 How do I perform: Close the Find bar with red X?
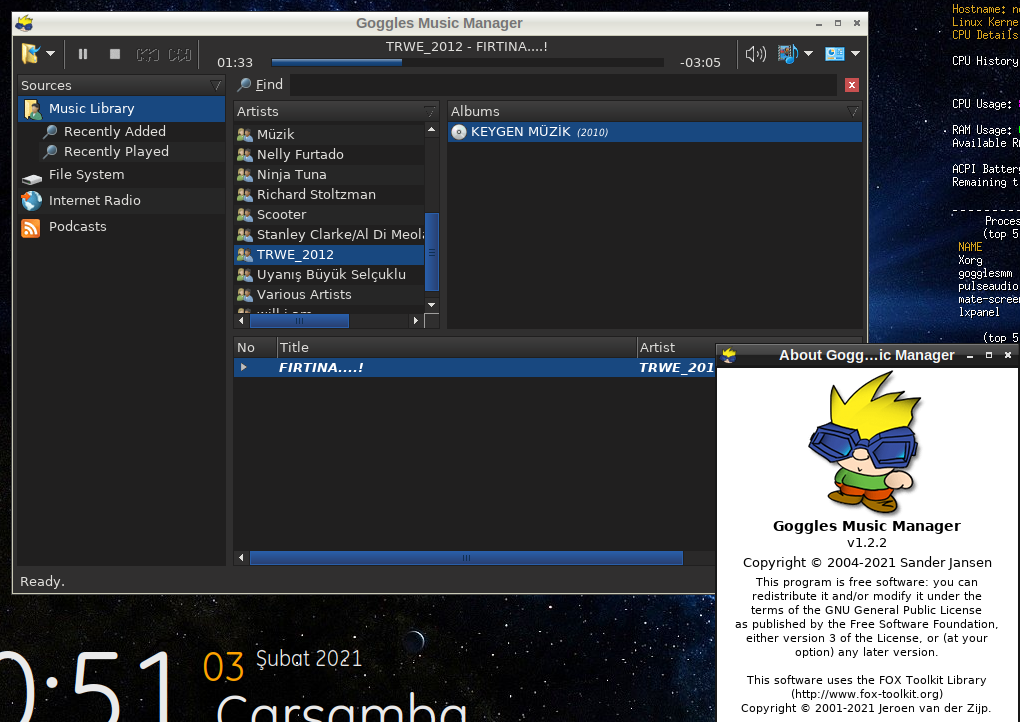(852, 85)
